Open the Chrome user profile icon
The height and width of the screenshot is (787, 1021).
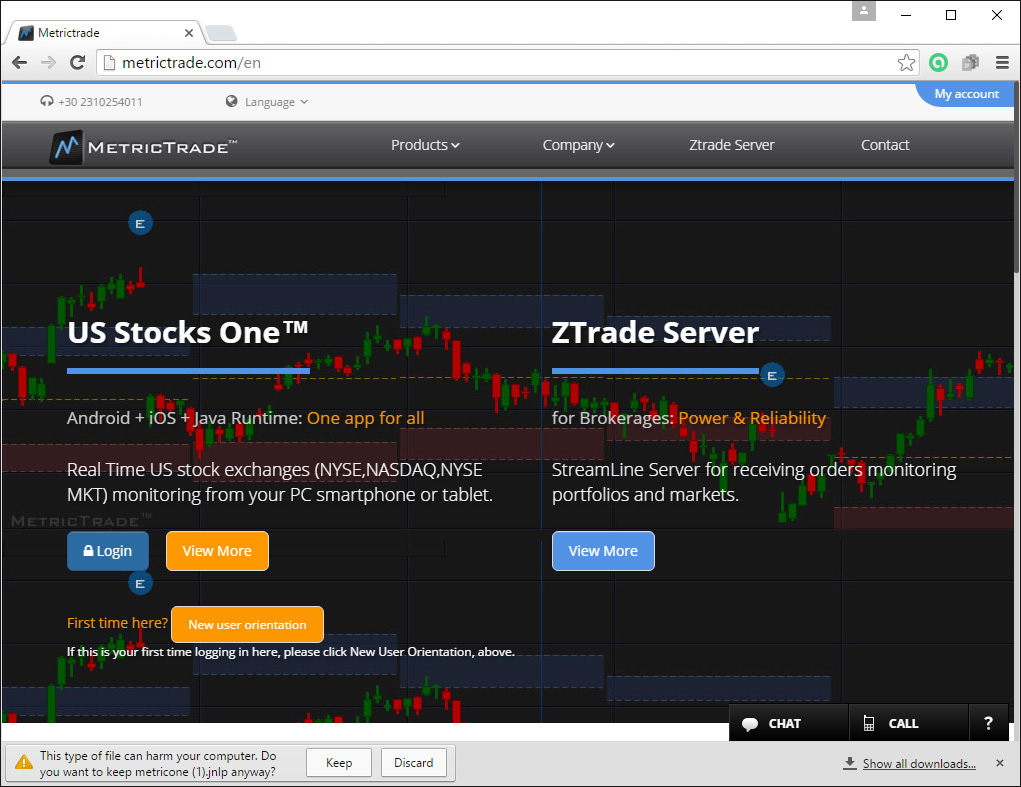click(x=863, y=10)
